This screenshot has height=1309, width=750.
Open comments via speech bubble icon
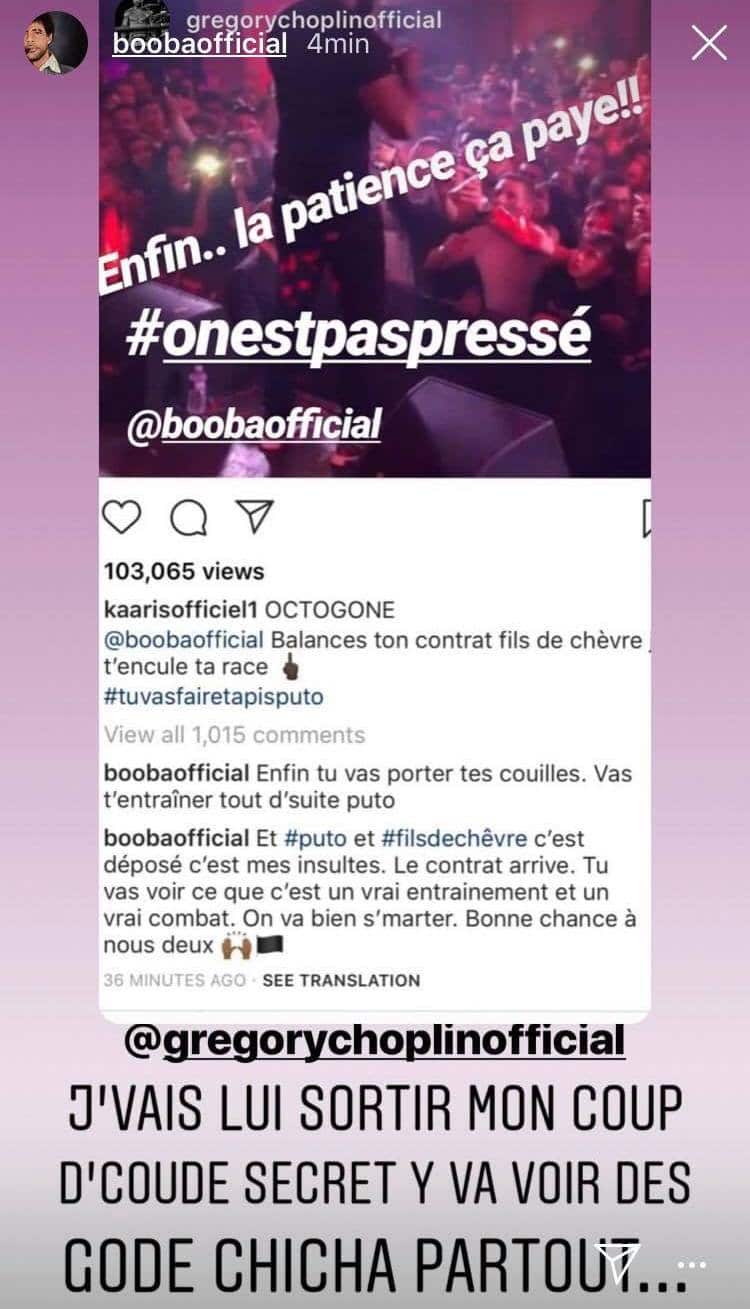(x=188, y=518)
